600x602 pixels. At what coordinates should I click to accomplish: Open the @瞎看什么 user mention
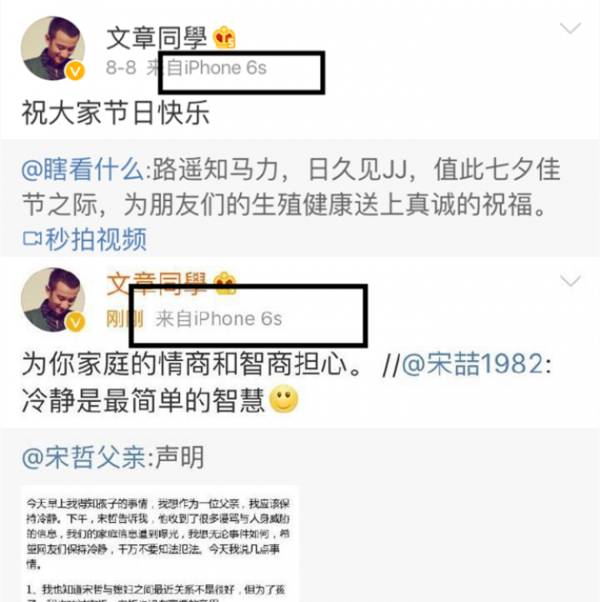click(x=82, y=169)
